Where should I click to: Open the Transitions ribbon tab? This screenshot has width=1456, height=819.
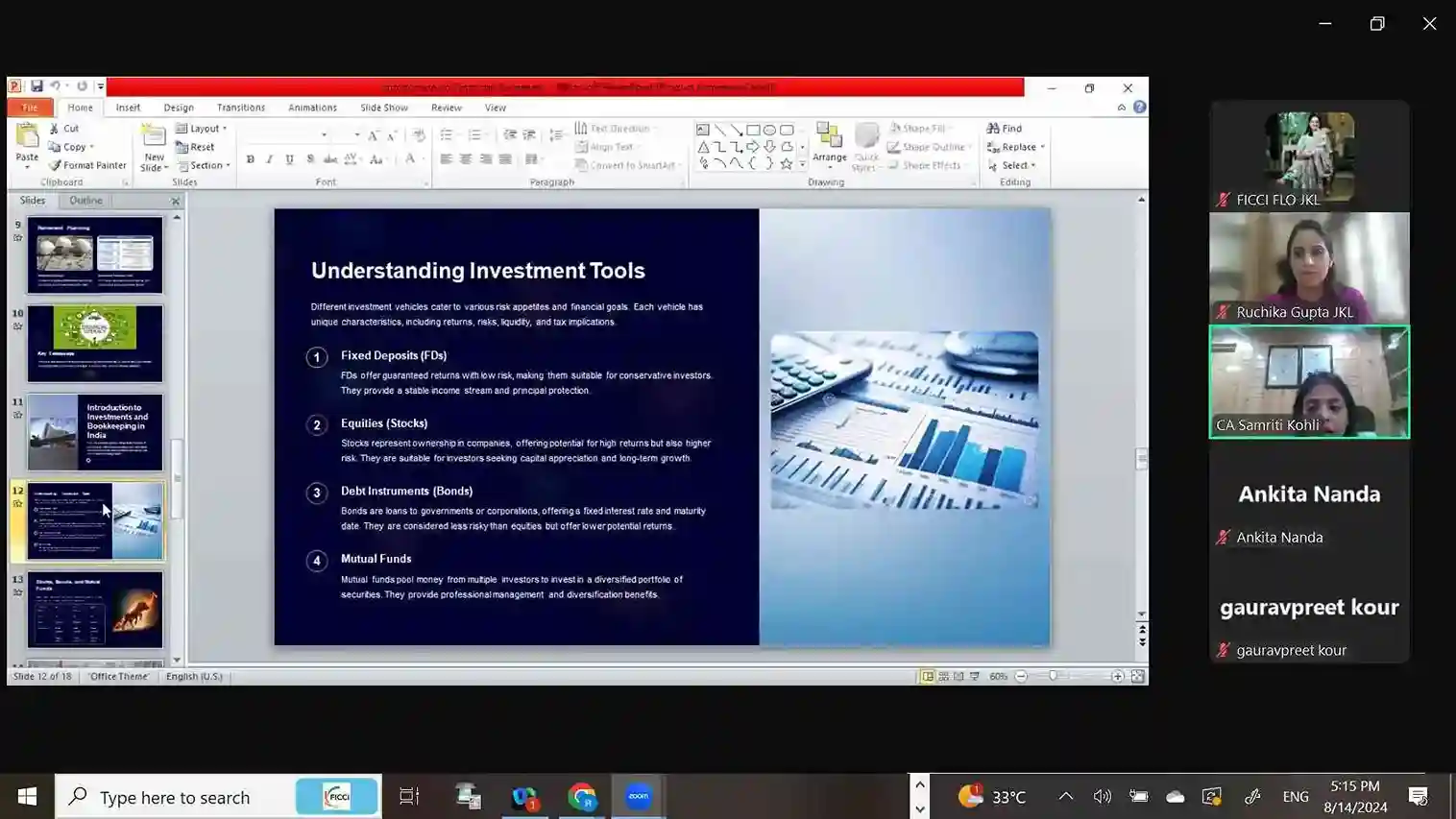pyautogui.click(x=240, y=108)
